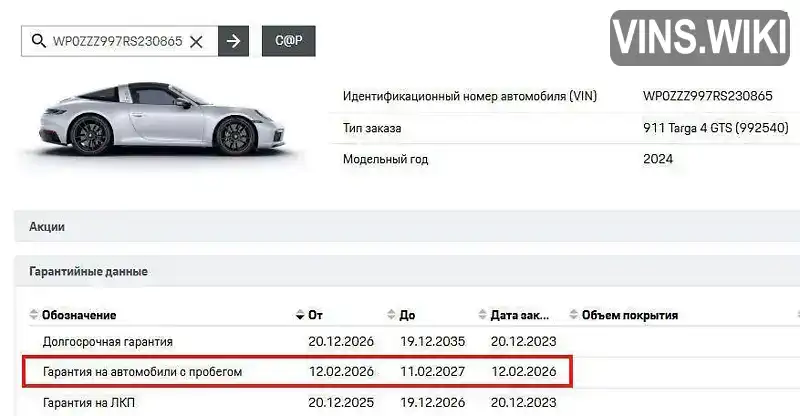The width and height of the screenshot is (800, 416).
Task: Click end date 19.12.2035
Action: 432,341
